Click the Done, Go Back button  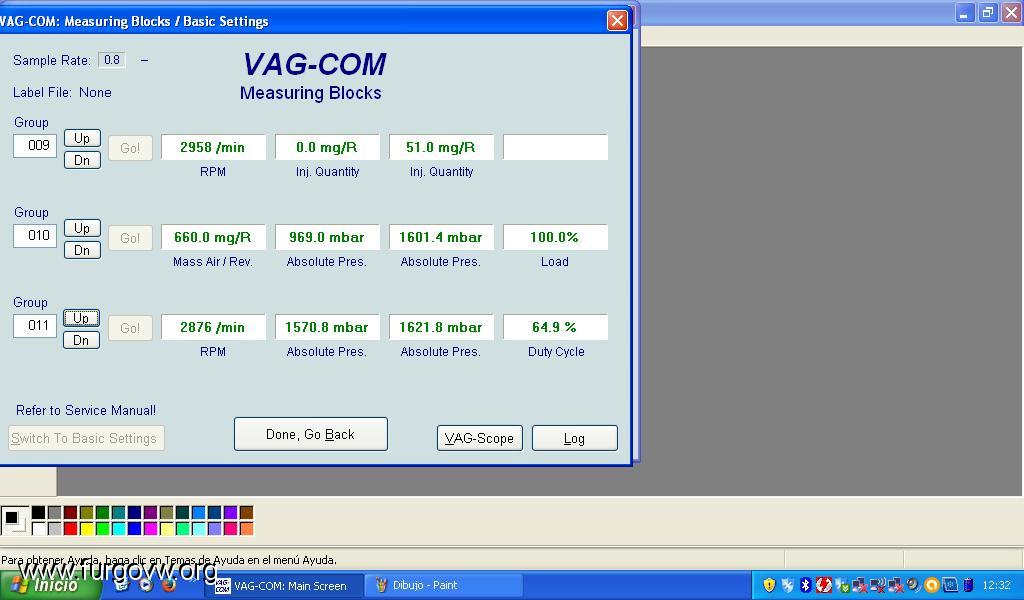311,434
